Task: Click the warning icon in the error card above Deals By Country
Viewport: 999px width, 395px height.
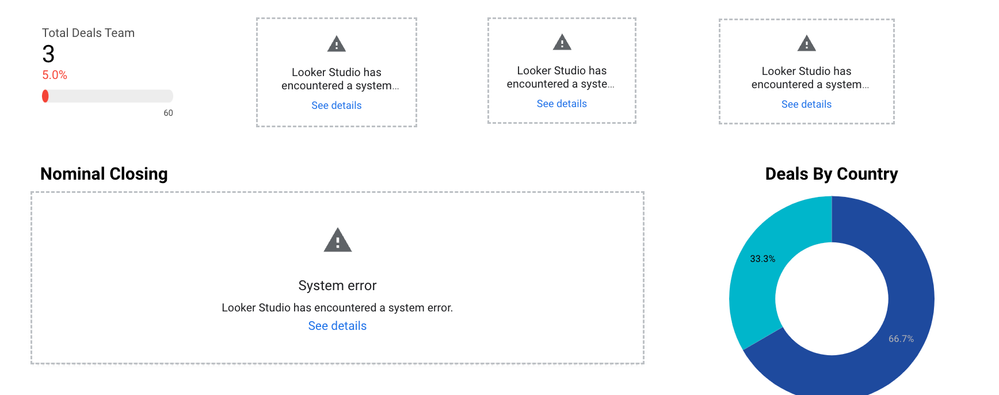Action: coord(807,43)
